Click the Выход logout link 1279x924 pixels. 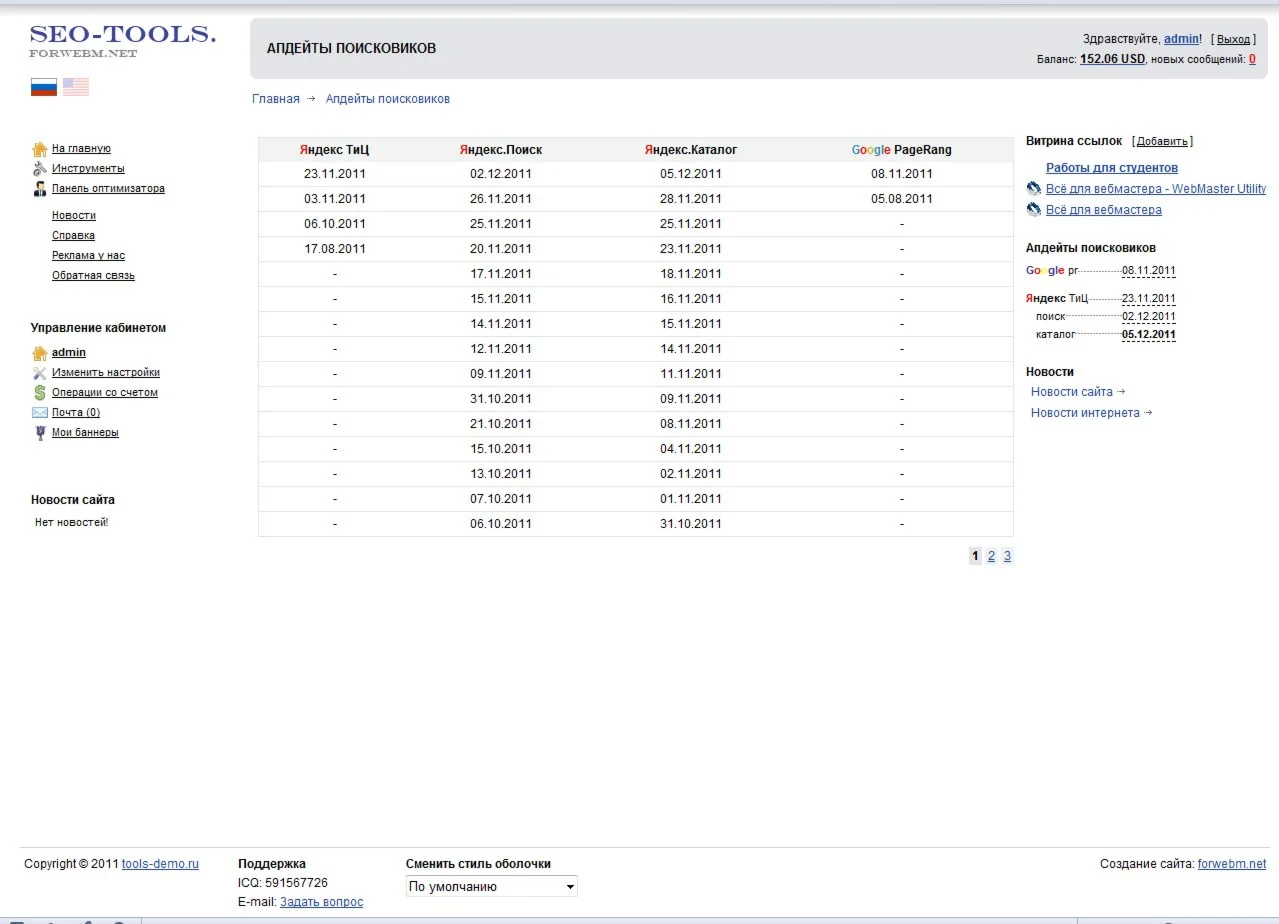click(x=1233, y=40)
